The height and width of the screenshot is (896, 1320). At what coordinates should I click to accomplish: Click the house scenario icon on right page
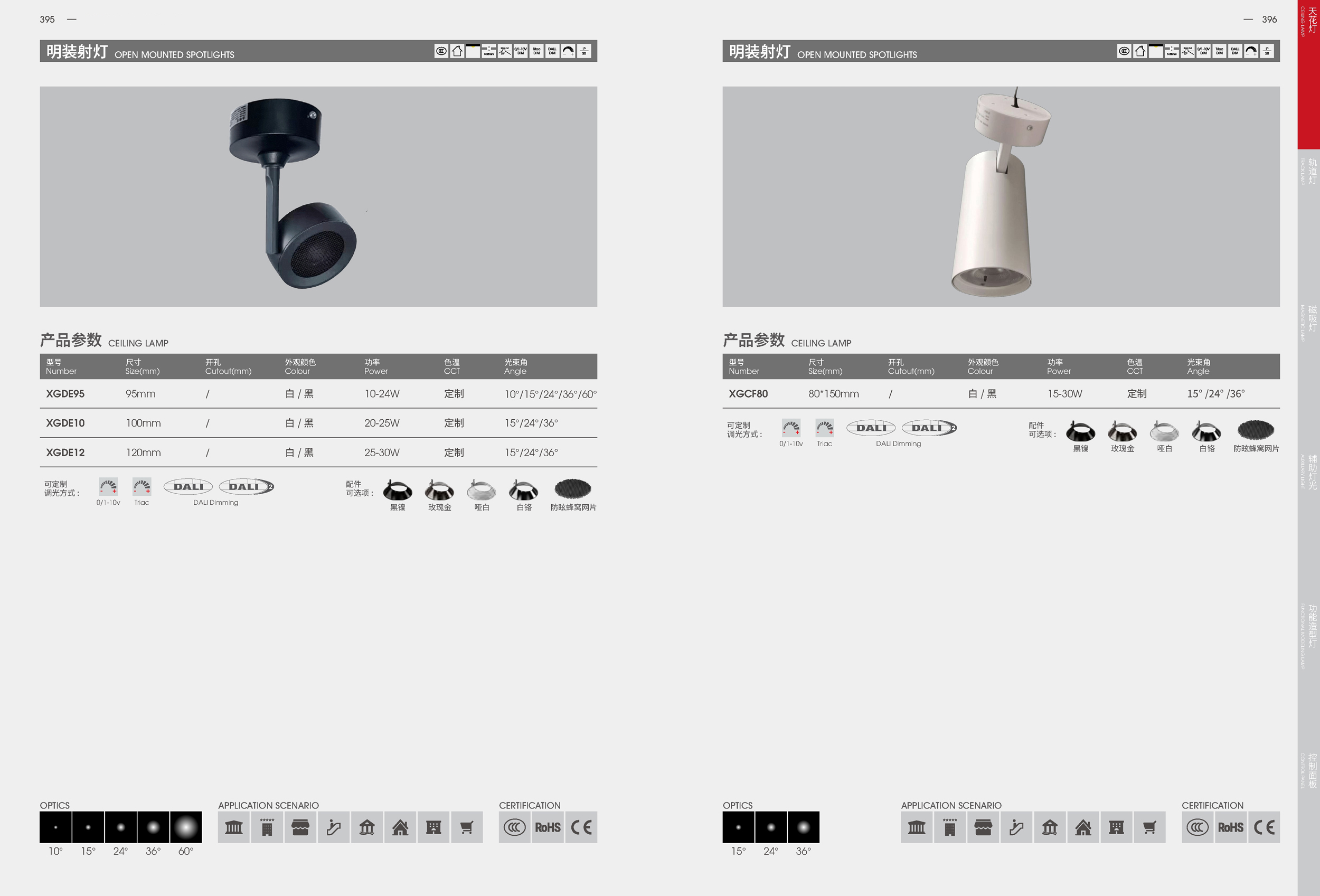click(x=1082, y=827)
